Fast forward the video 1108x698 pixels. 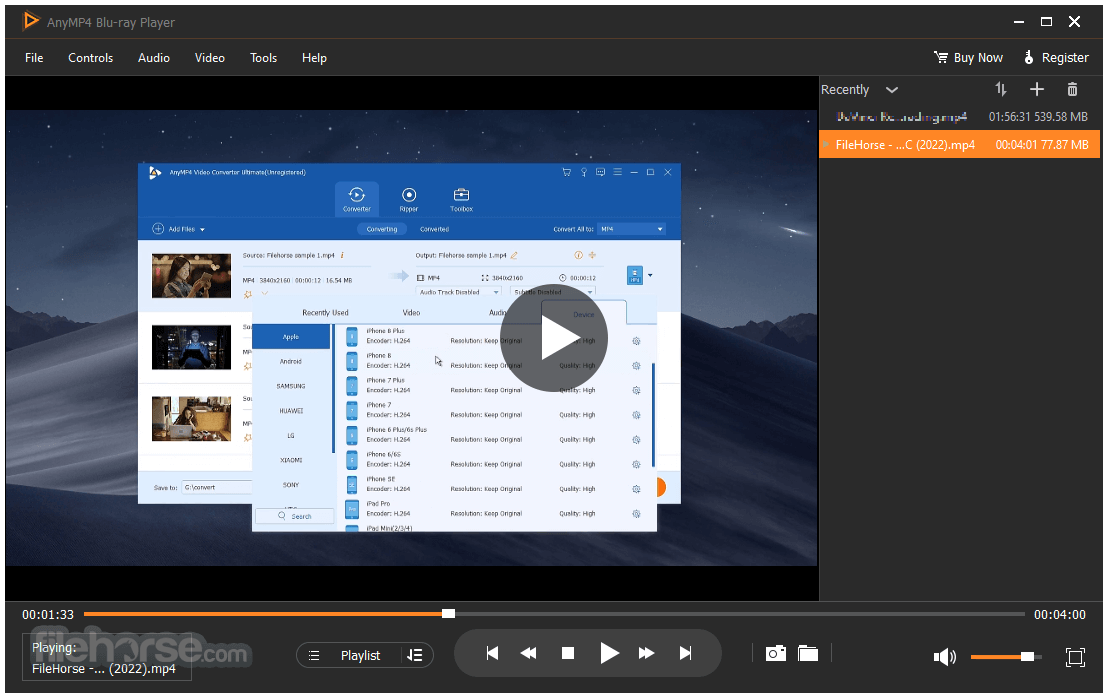click(x=646, y=653)
